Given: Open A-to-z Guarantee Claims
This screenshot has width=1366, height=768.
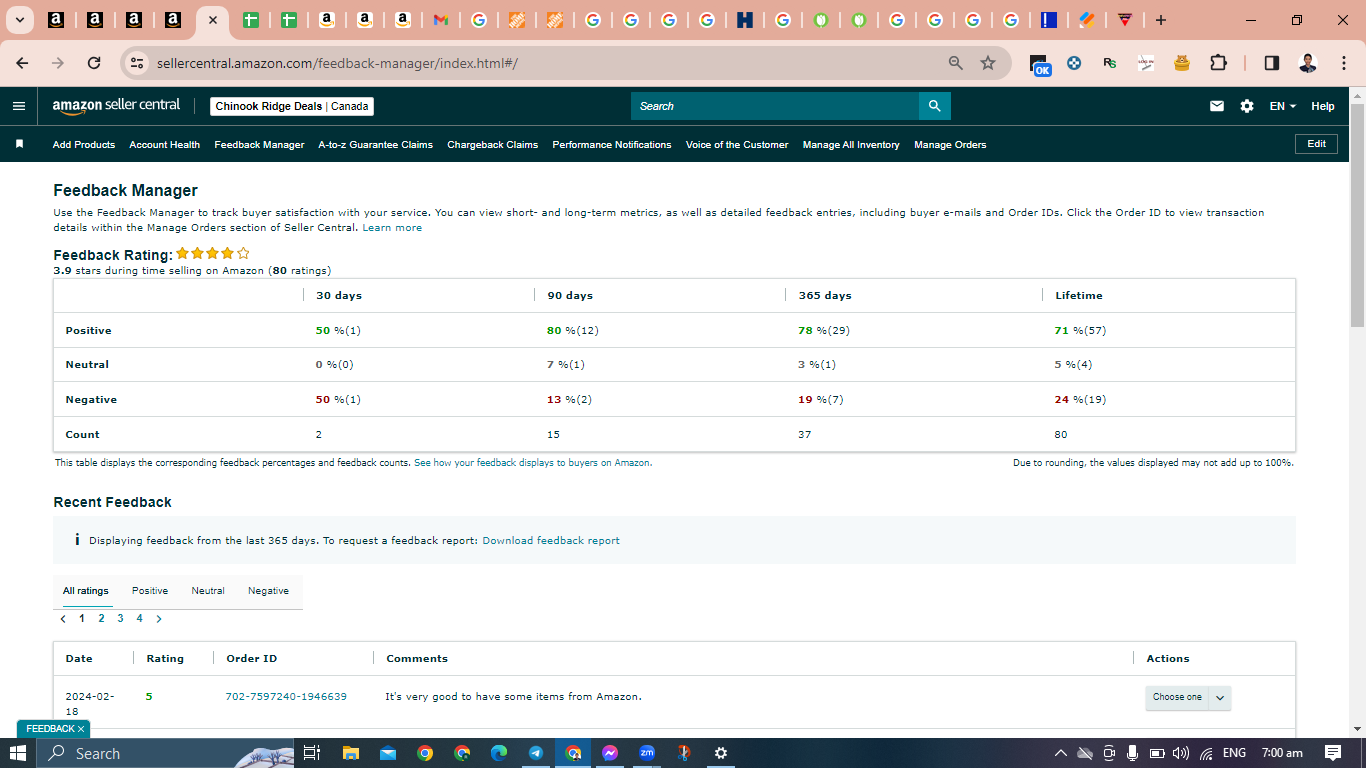Looking at the screenshot, I should (375, 145).
